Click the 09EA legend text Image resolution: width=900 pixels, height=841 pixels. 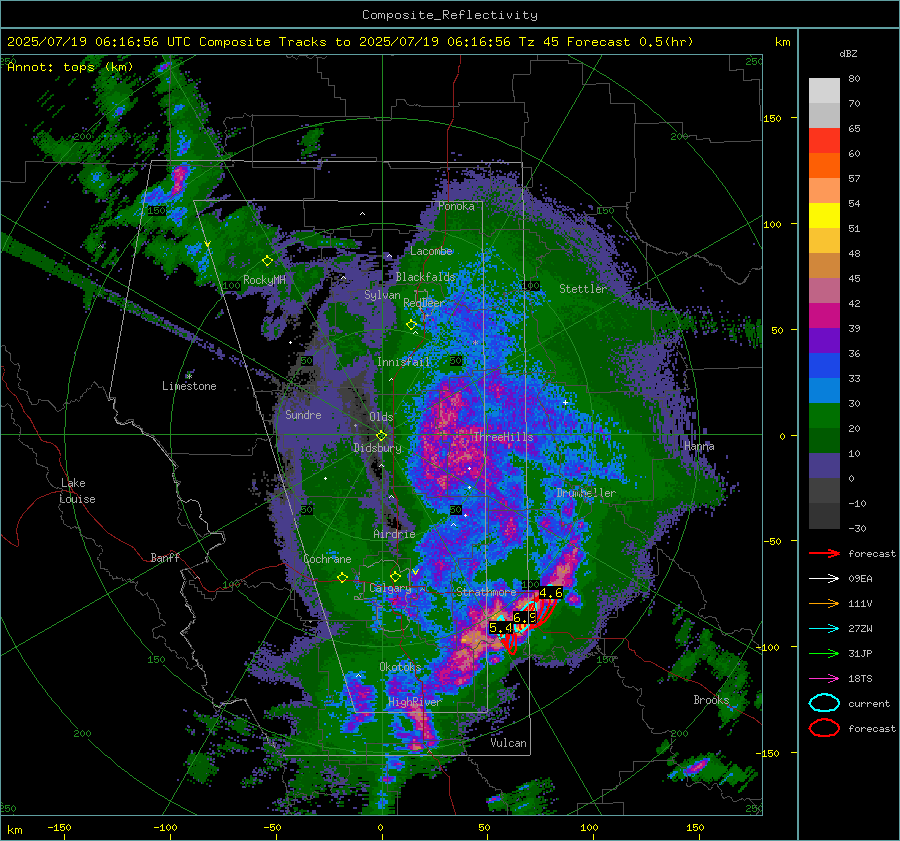tap(860, 579)
